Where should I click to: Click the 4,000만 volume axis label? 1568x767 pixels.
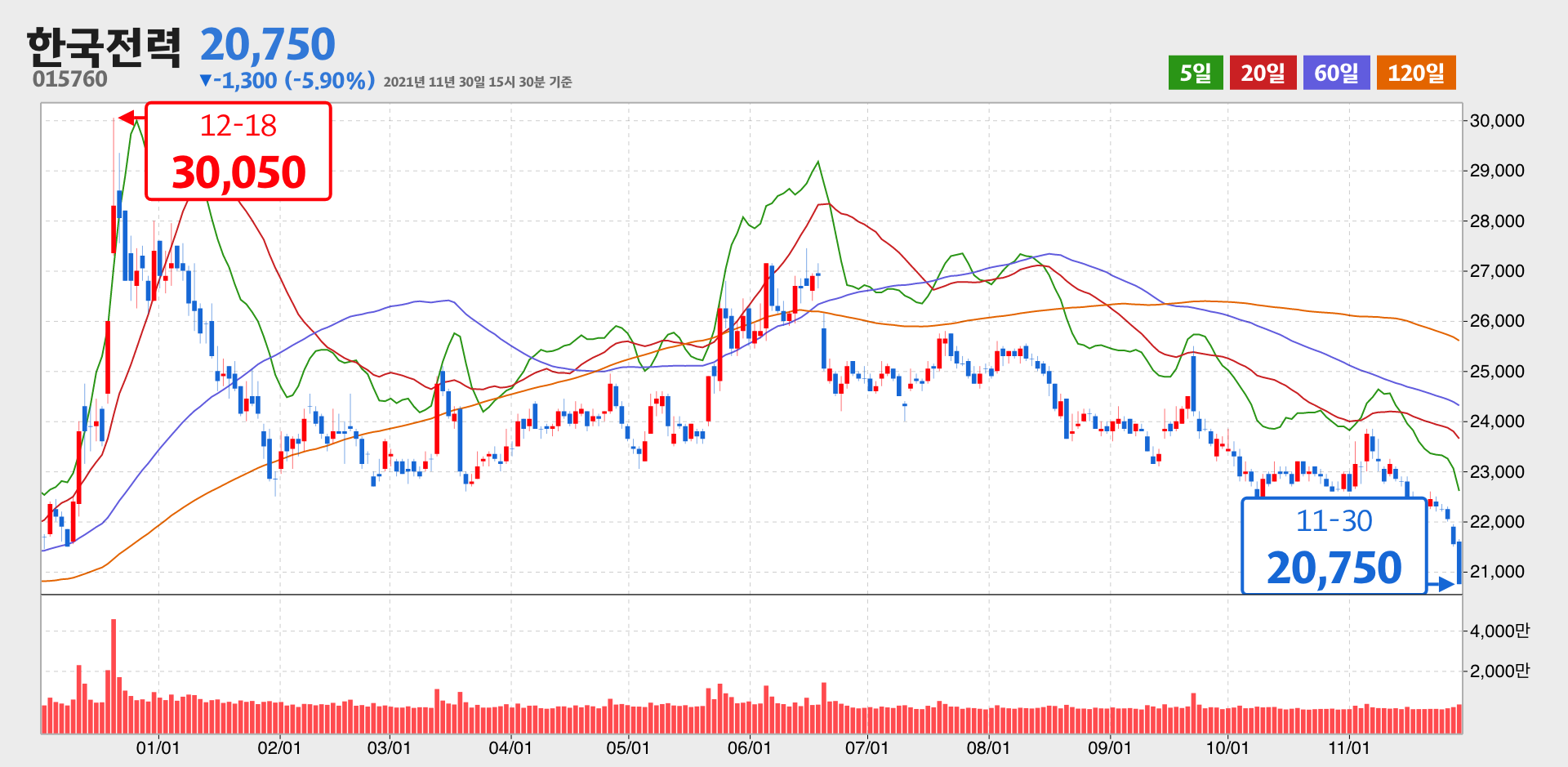coord(1499,631)
